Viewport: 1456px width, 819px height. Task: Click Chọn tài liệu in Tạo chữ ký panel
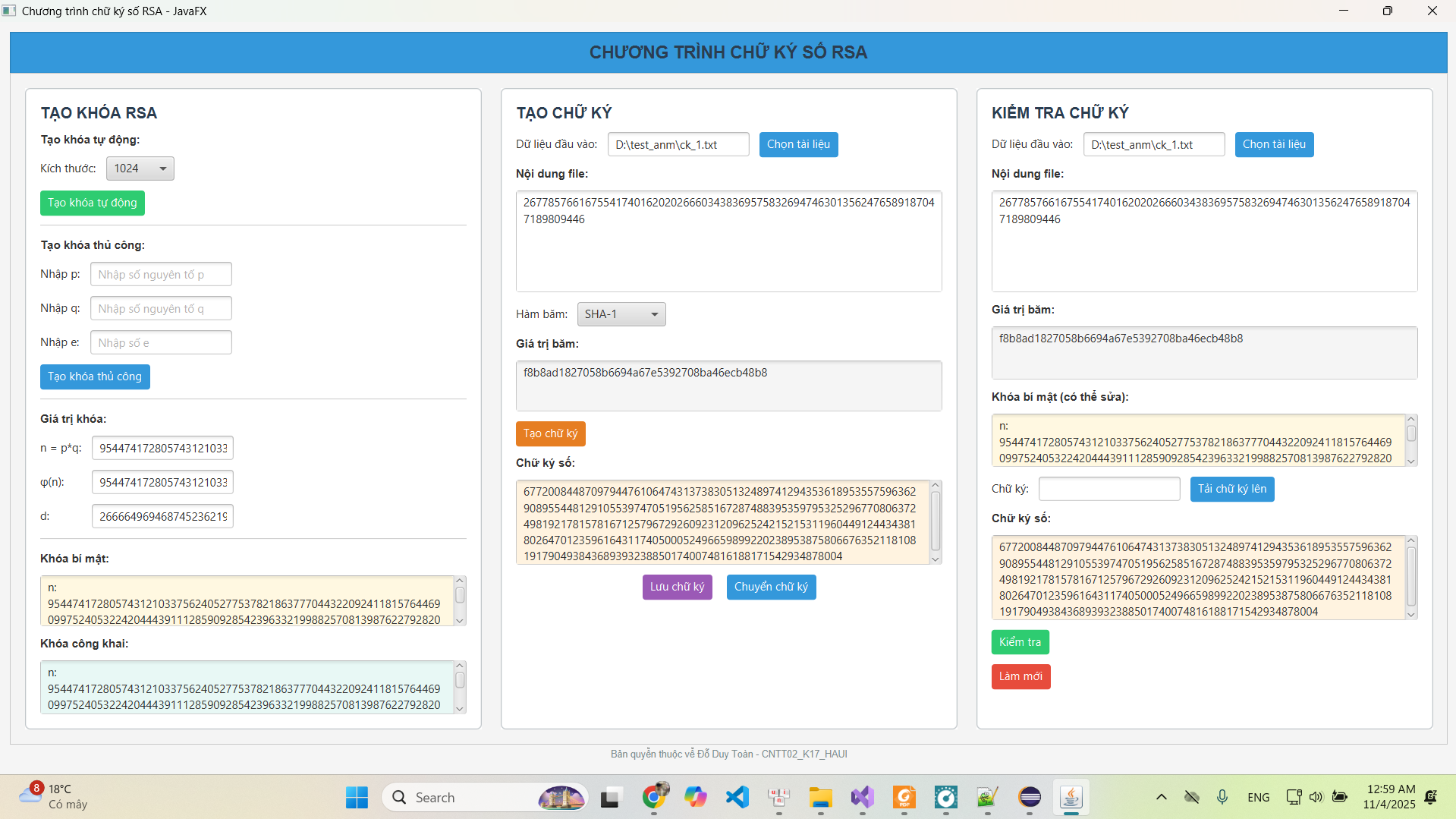click(798, 144)
